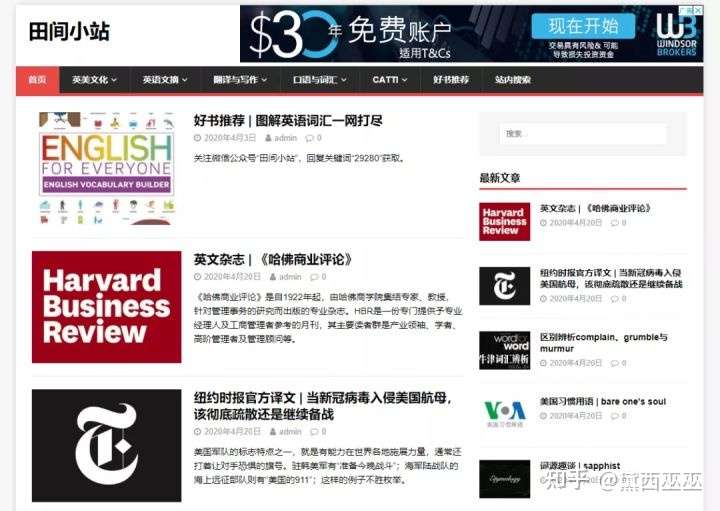Screen dimensions: 720x511
Task: Open main article 英文杂志《哈佛商业评论》
Action: tap(274, 259)
